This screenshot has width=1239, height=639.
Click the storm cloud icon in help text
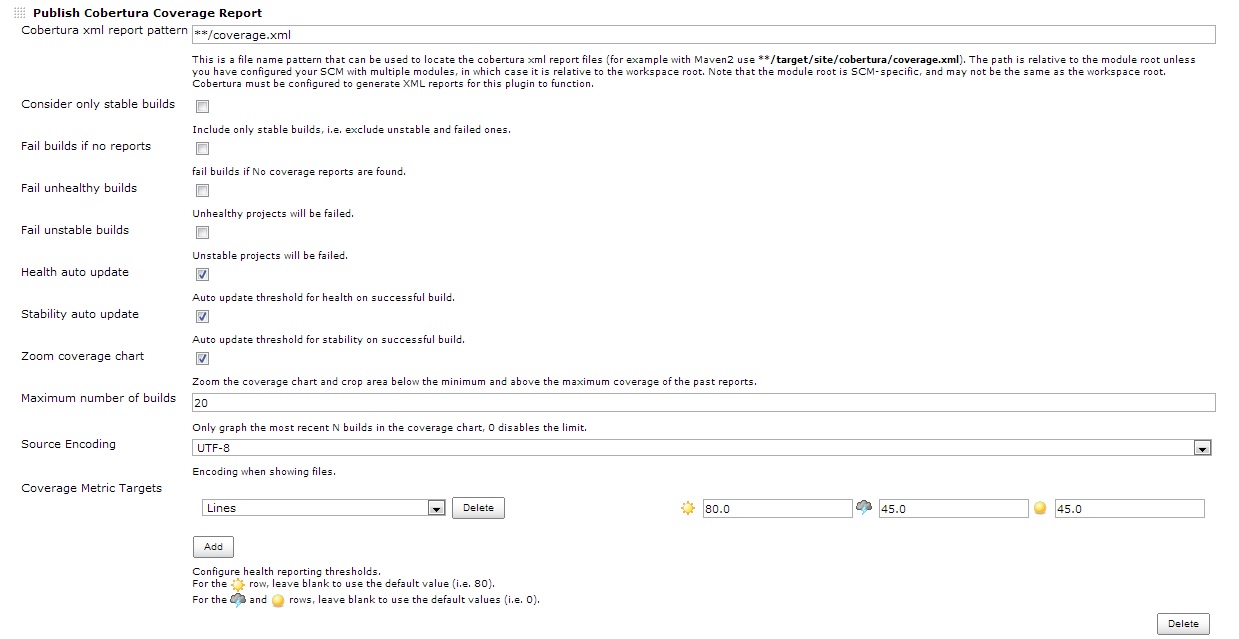click(x=238, y=600)
